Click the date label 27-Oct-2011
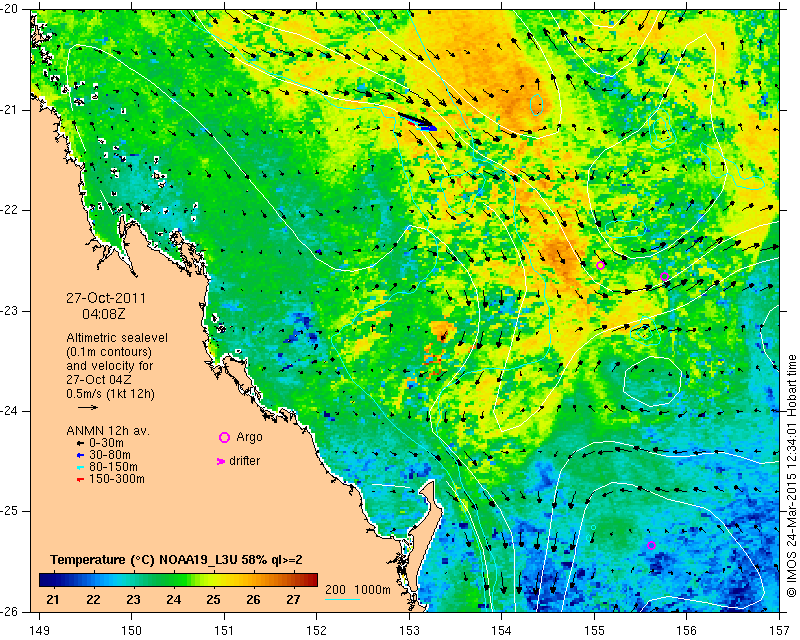The image size is (800, 640). coord(106,298)
